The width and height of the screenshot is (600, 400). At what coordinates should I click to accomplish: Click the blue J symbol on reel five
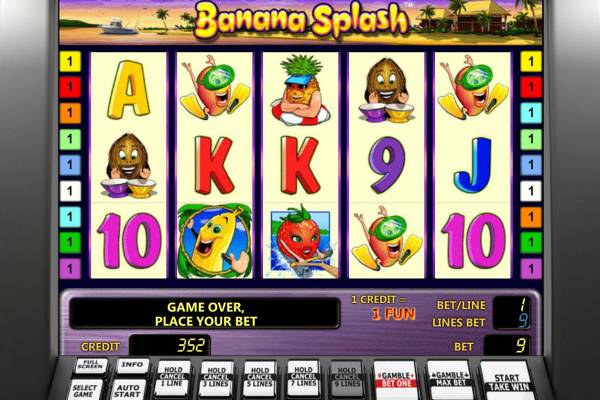click(473, 165)
